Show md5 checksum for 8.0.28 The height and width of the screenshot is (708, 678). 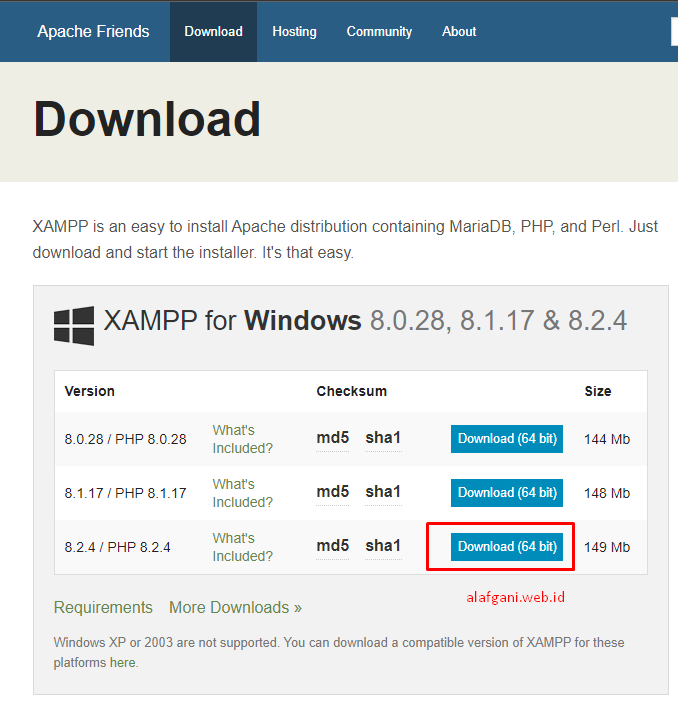coord(333,438)
